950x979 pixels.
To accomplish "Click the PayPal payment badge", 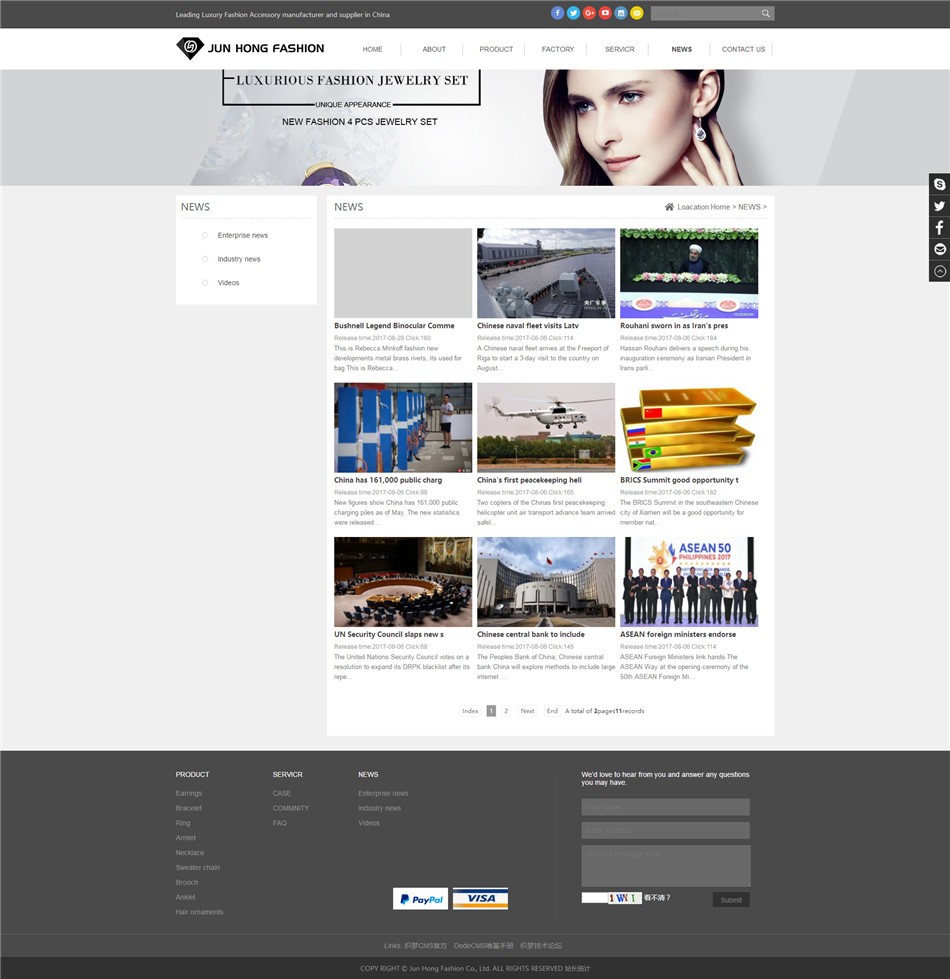I will 420,899.
